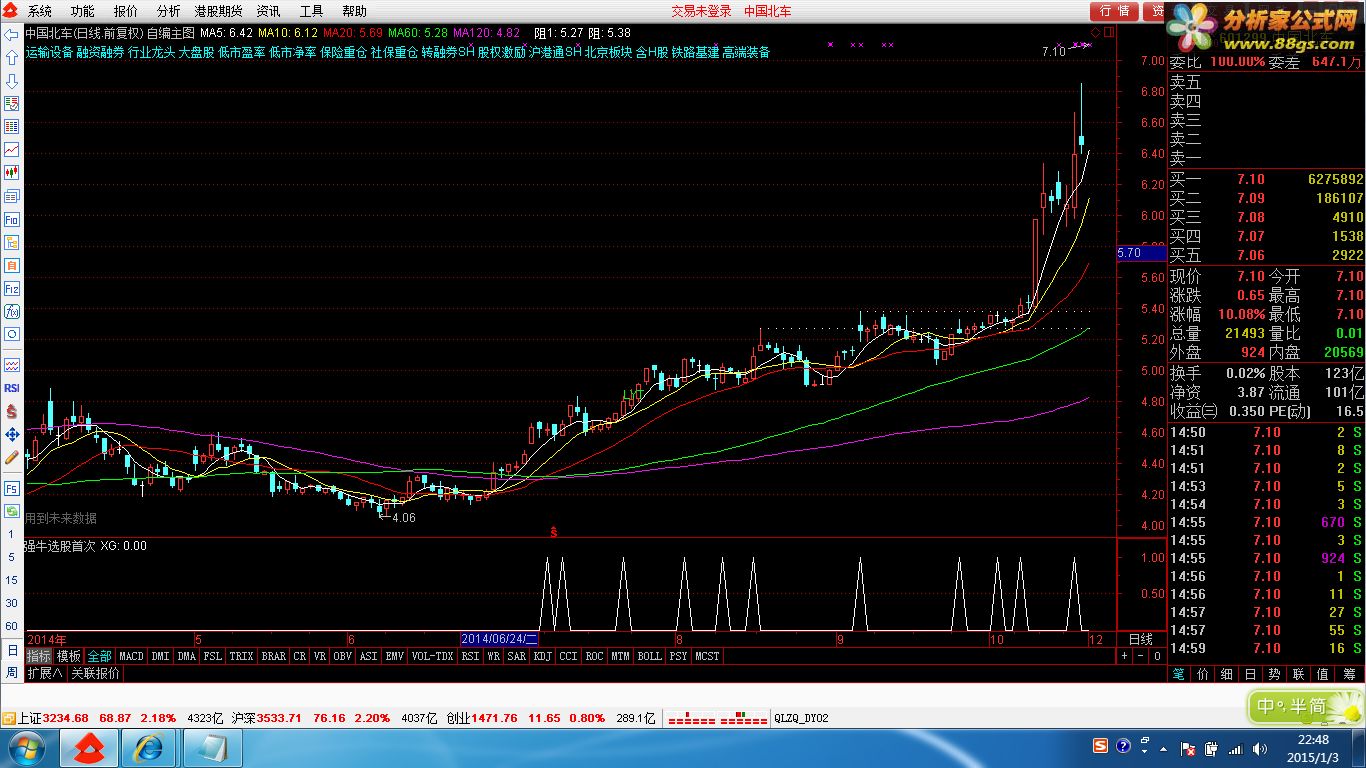Screen dimensions: 1366x768
Task: Open the 港股期货 menu
Action: (218, 11)
